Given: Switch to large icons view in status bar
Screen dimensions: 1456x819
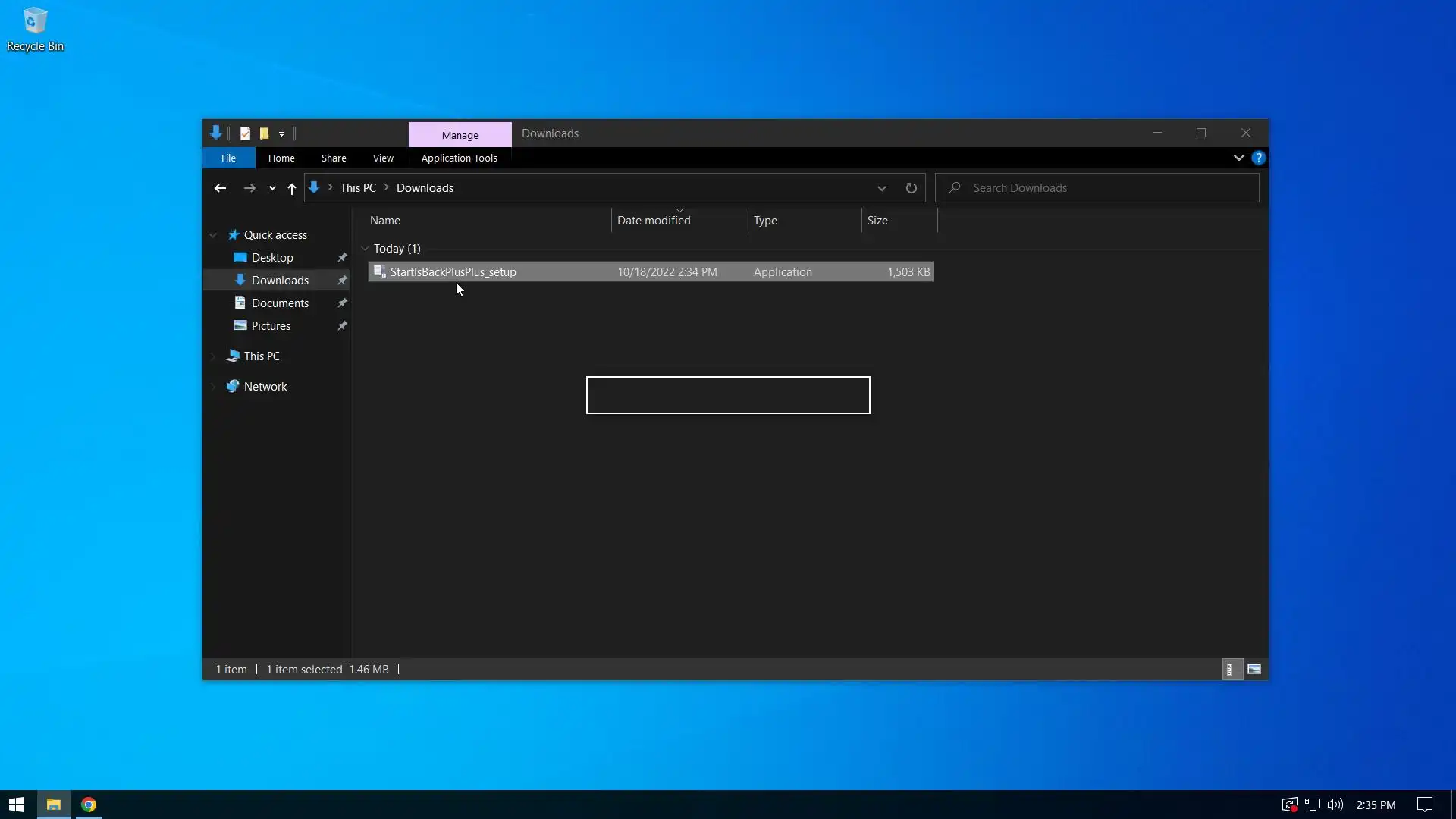Looking at the screenshot, I should pyautogui.click(x=1254, y=669).
